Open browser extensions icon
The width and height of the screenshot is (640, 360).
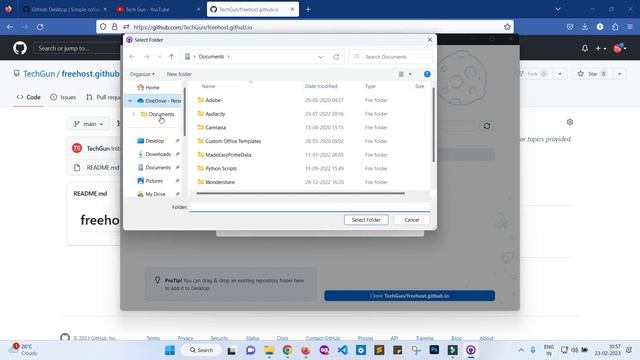pos(615,27)
